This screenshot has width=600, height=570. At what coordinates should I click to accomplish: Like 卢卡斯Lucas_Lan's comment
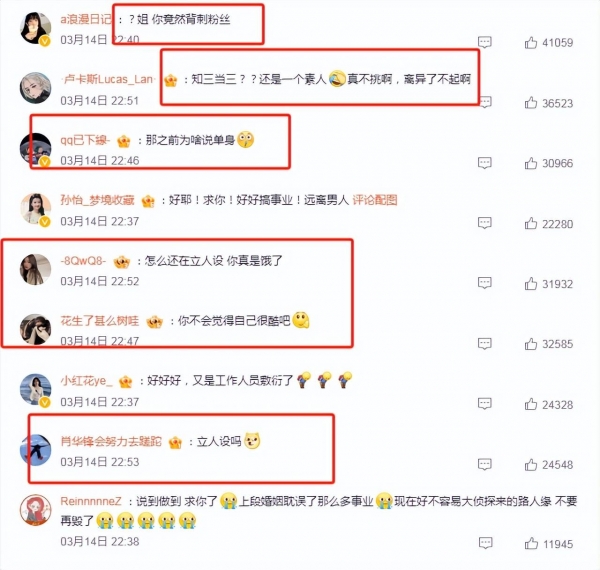click(531, 103)
